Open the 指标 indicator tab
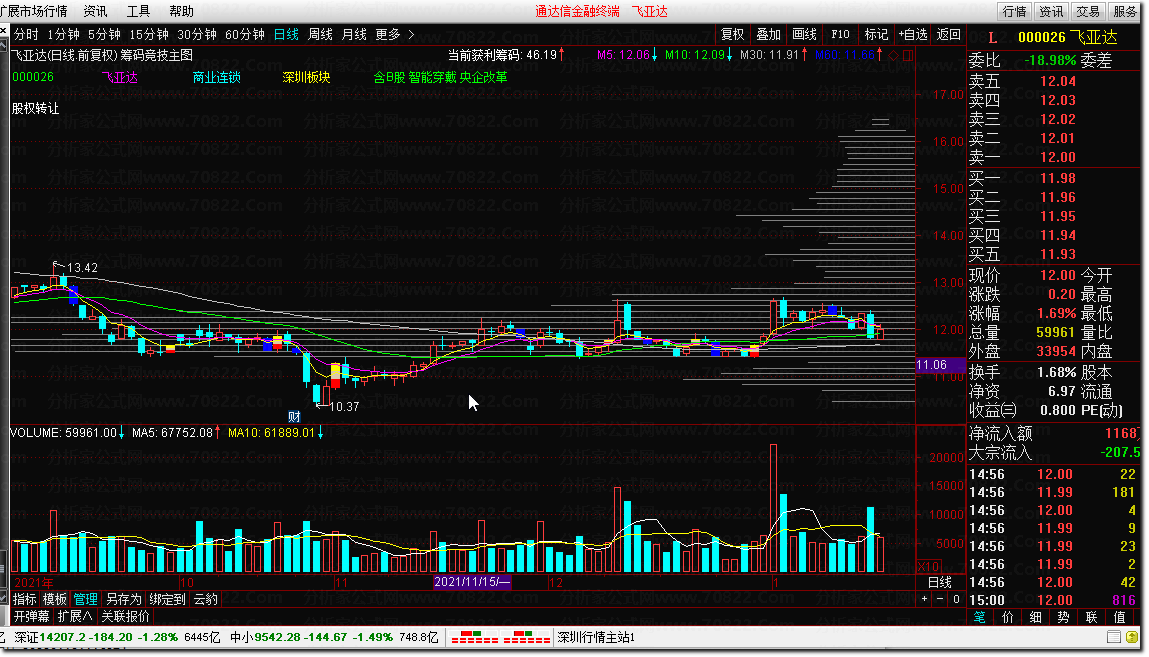The image size is (1149, 657). pyautogui.click(x=25, y=599)
